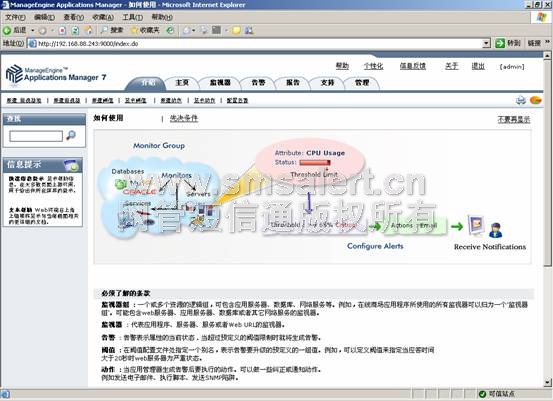Click the Messenger toolbar icon
553x401 pixels.
coord(249,31)
